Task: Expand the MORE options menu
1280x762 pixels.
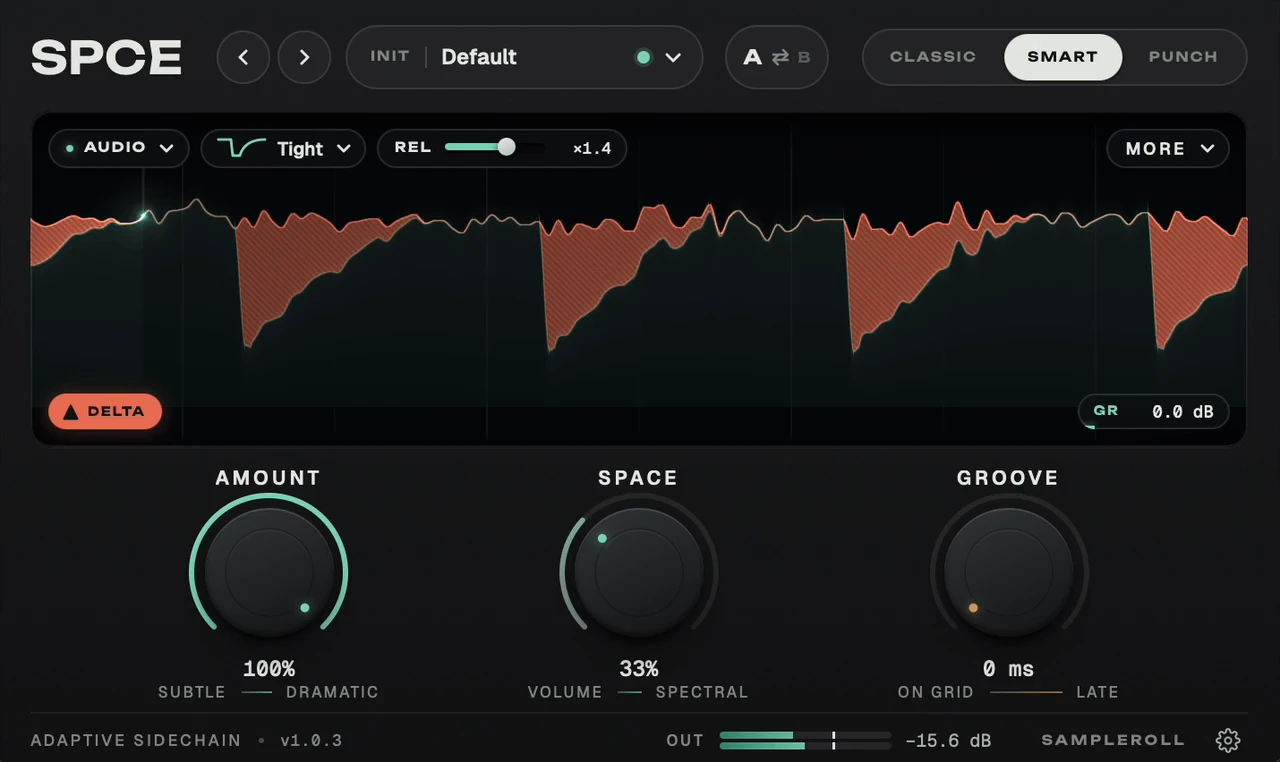Action: [x=1168, y=148]
